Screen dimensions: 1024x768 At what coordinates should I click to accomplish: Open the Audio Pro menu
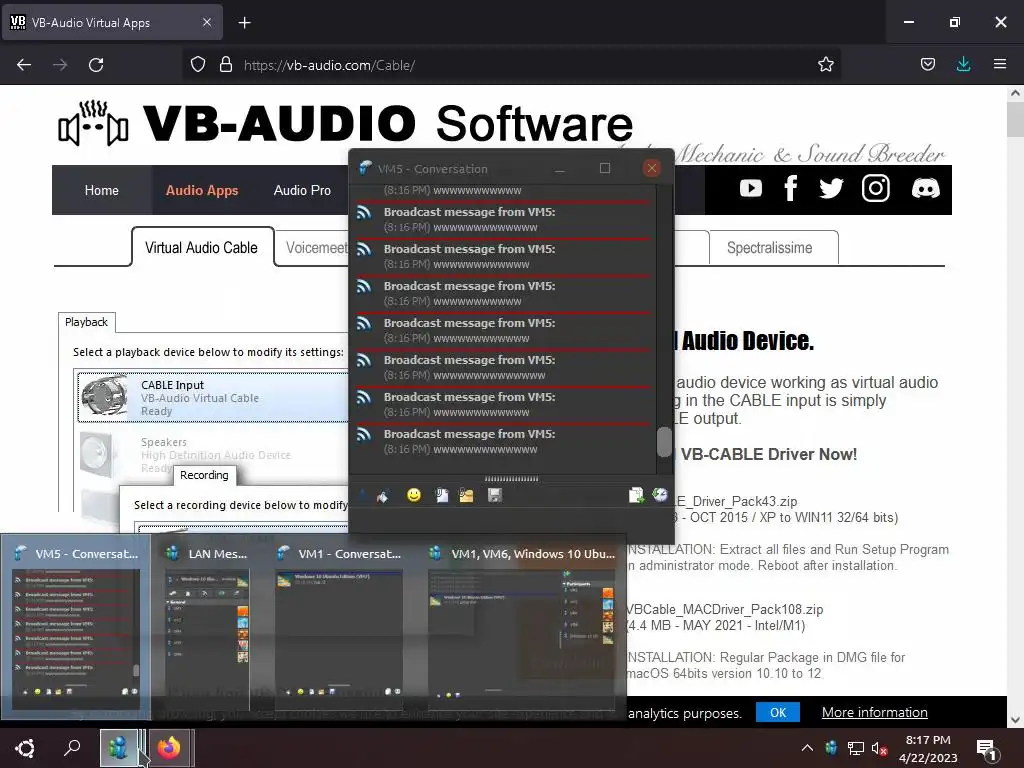(302, 190)
